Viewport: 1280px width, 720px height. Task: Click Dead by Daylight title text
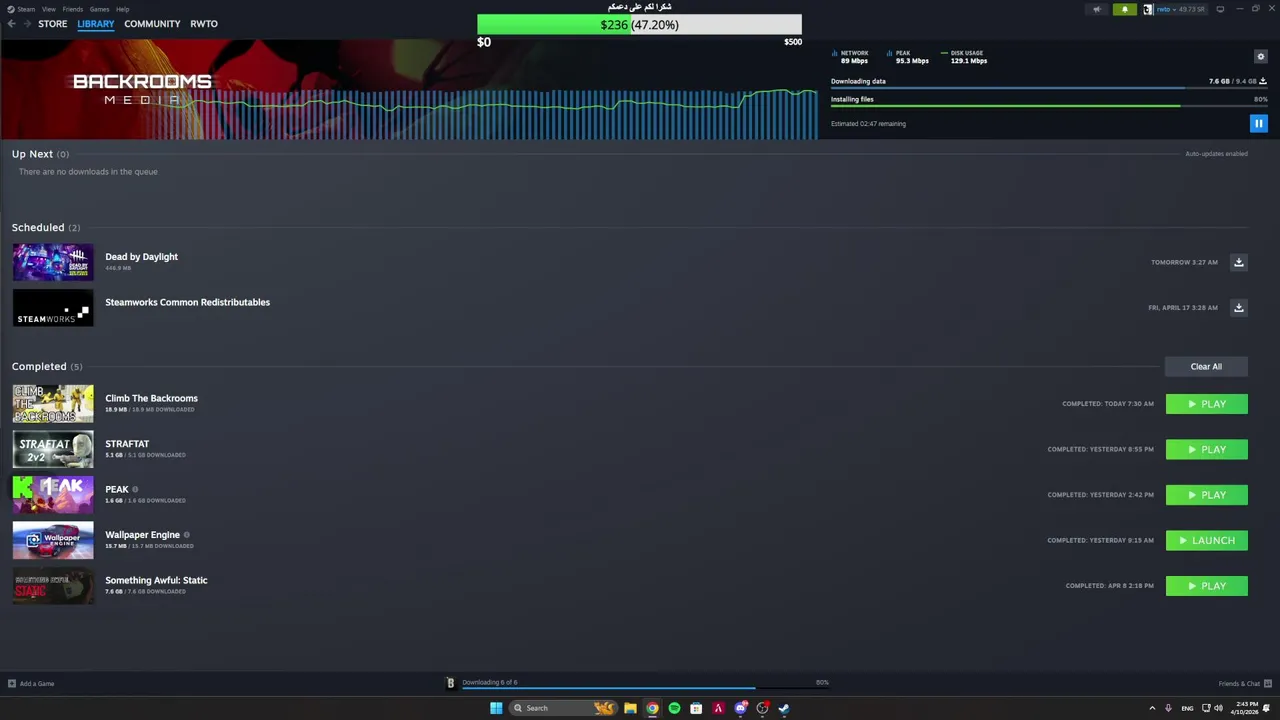tap(141, 257)
